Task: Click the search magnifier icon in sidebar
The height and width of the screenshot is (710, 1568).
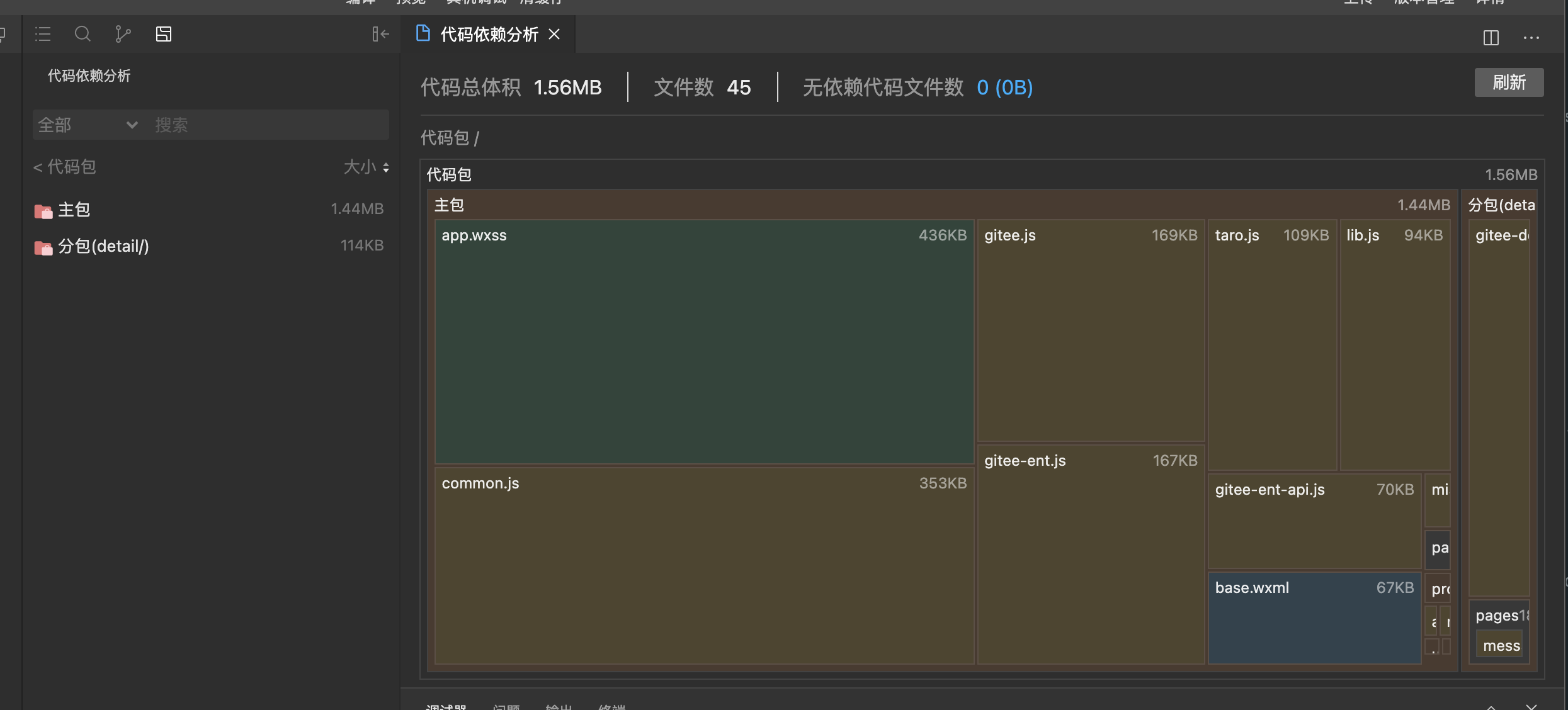Action: click(x=82, y=34)
